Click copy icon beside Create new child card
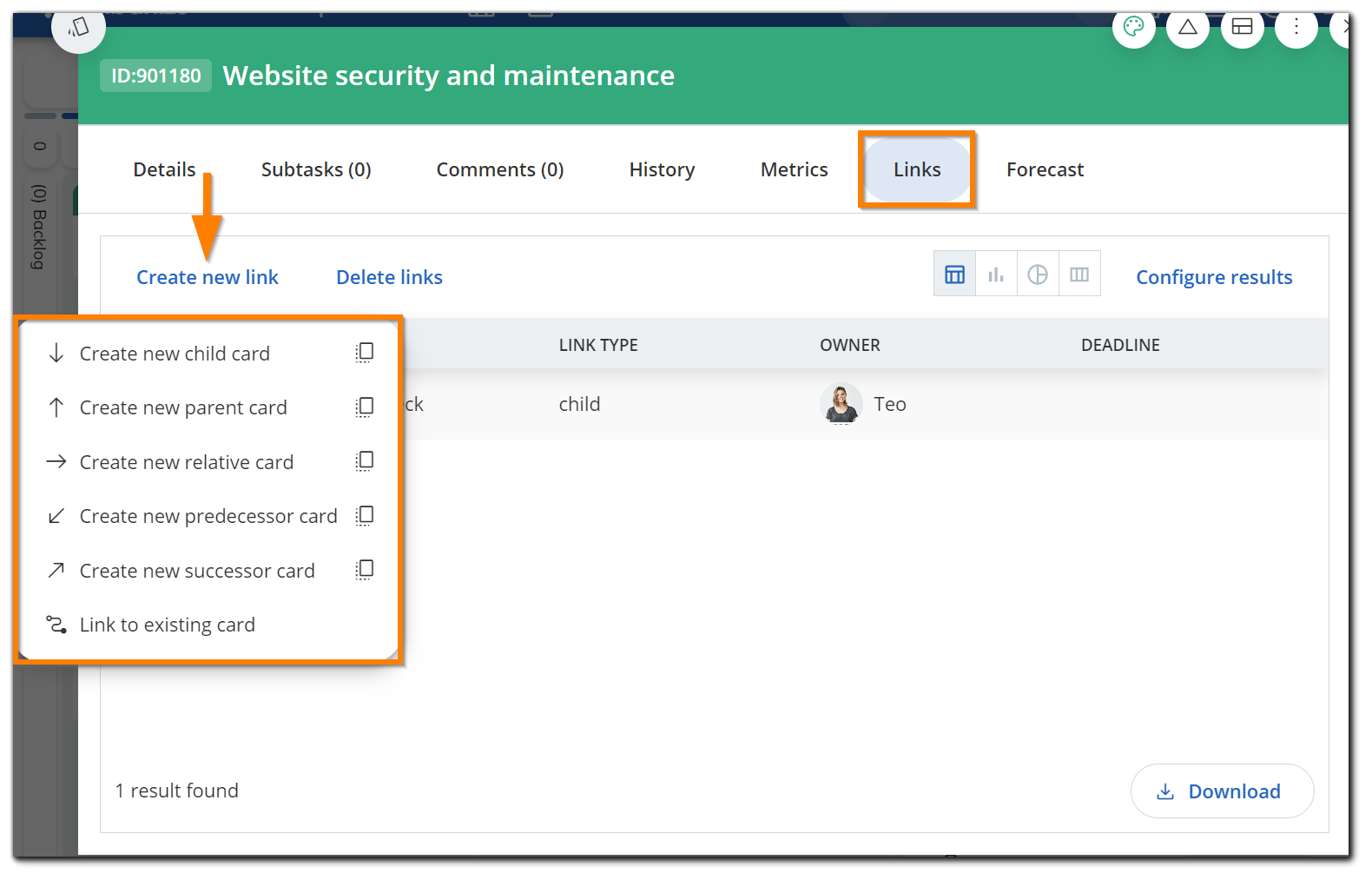Screen dimensions: 1372x880 (x=365, y=353)
